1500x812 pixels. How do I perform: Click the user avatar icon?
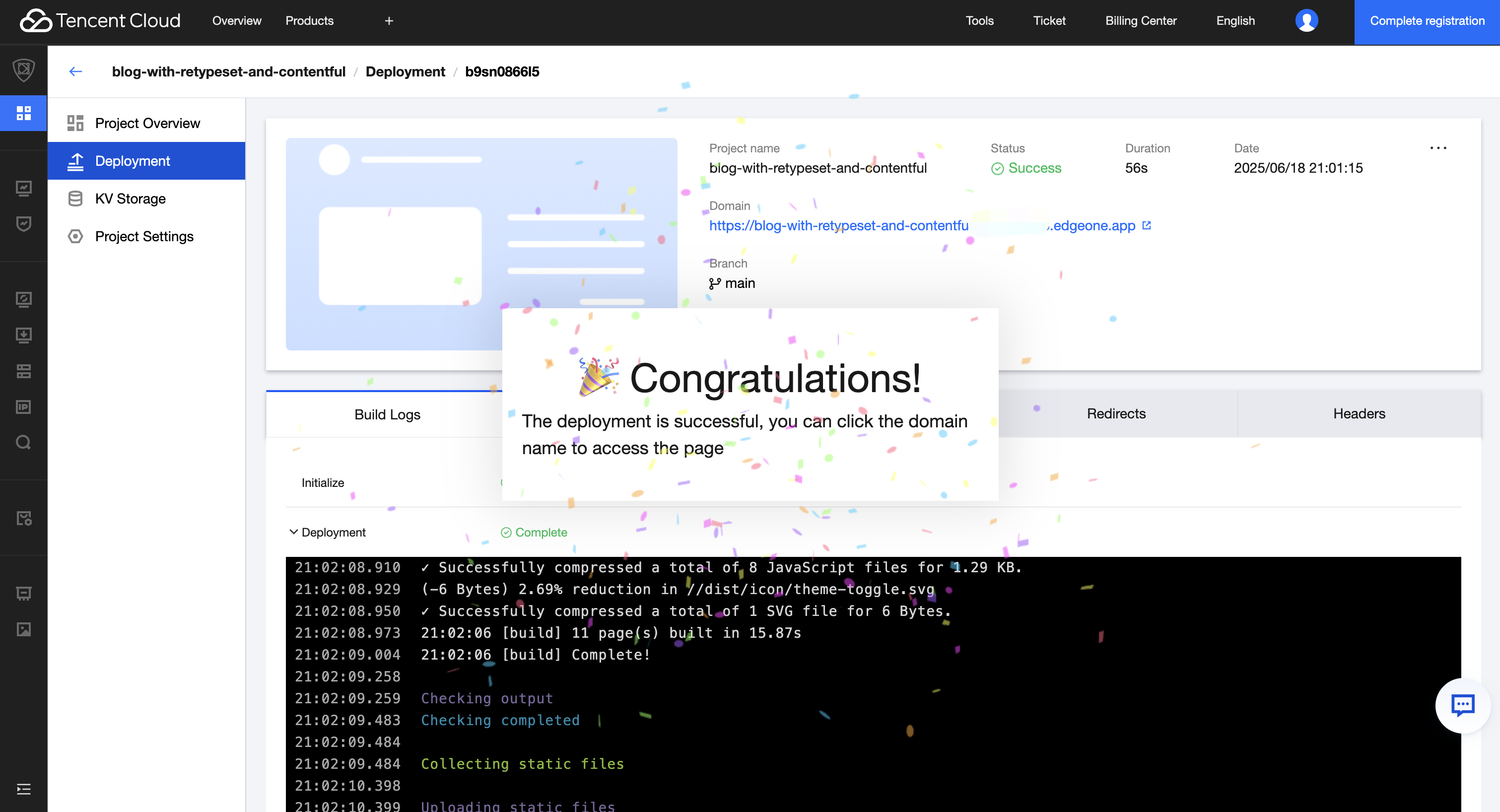[1306, 21]
